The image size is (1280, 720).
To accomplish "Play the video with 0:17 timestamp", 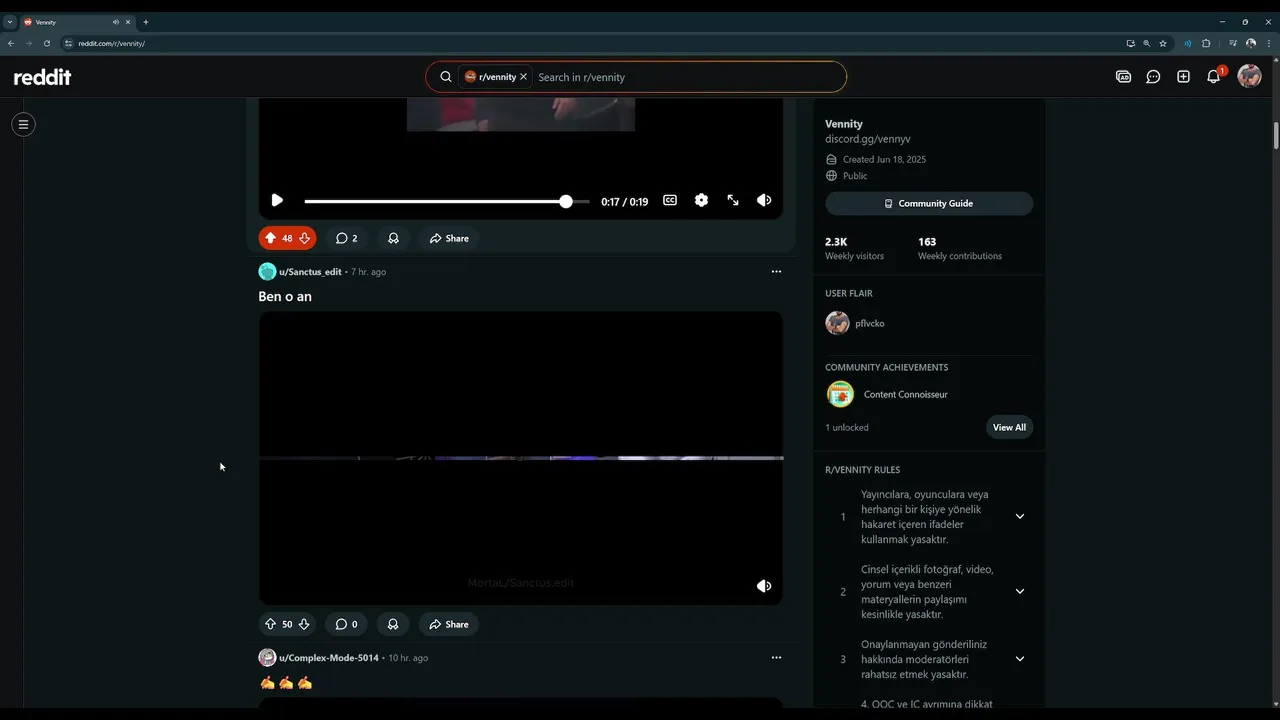I will [x=277, y=200].
